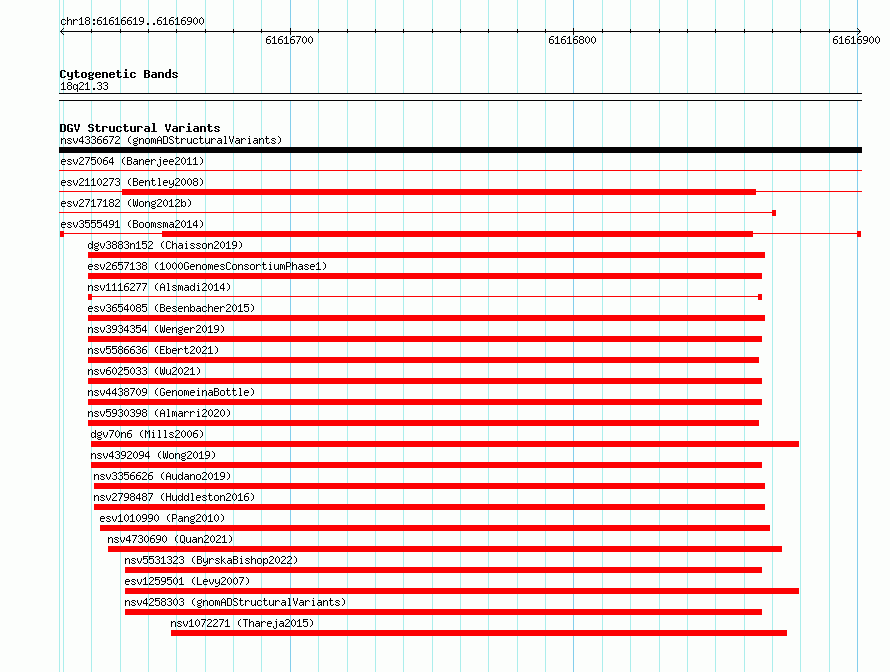Select the nsv2798487 red variant bar
Screen dimensions: 890x672
(429, 507)
